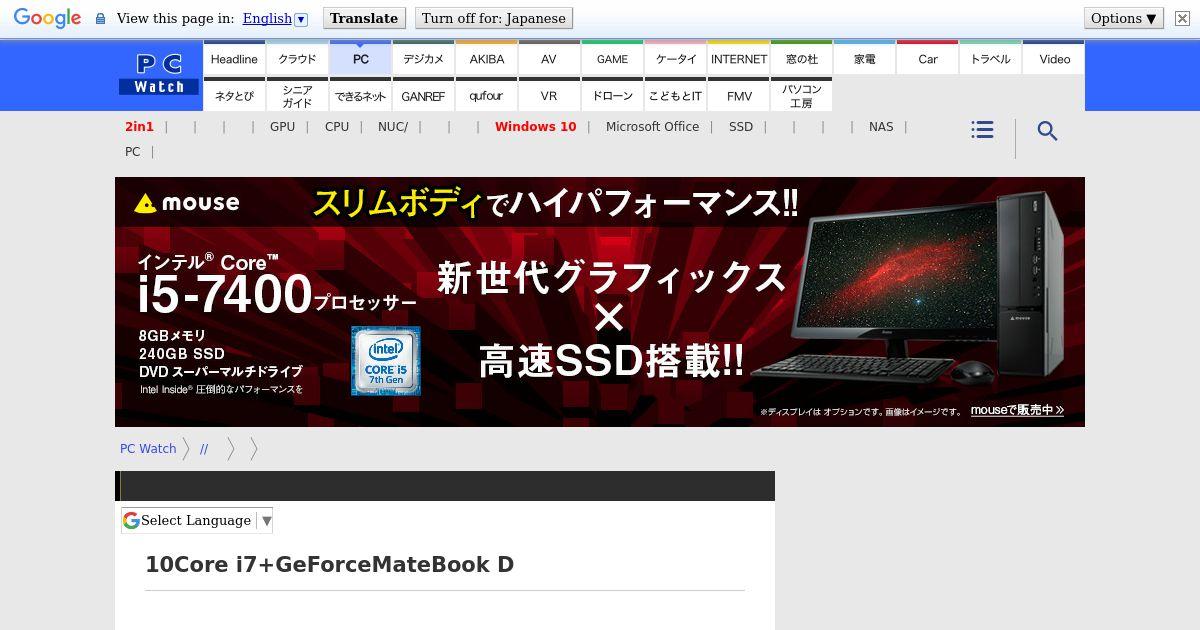Image resolution: width=1200 pixels, height=630 pixels.
Task: Turn off translation for Japanese
Action: pyautogui.click(x=494, y=18)
